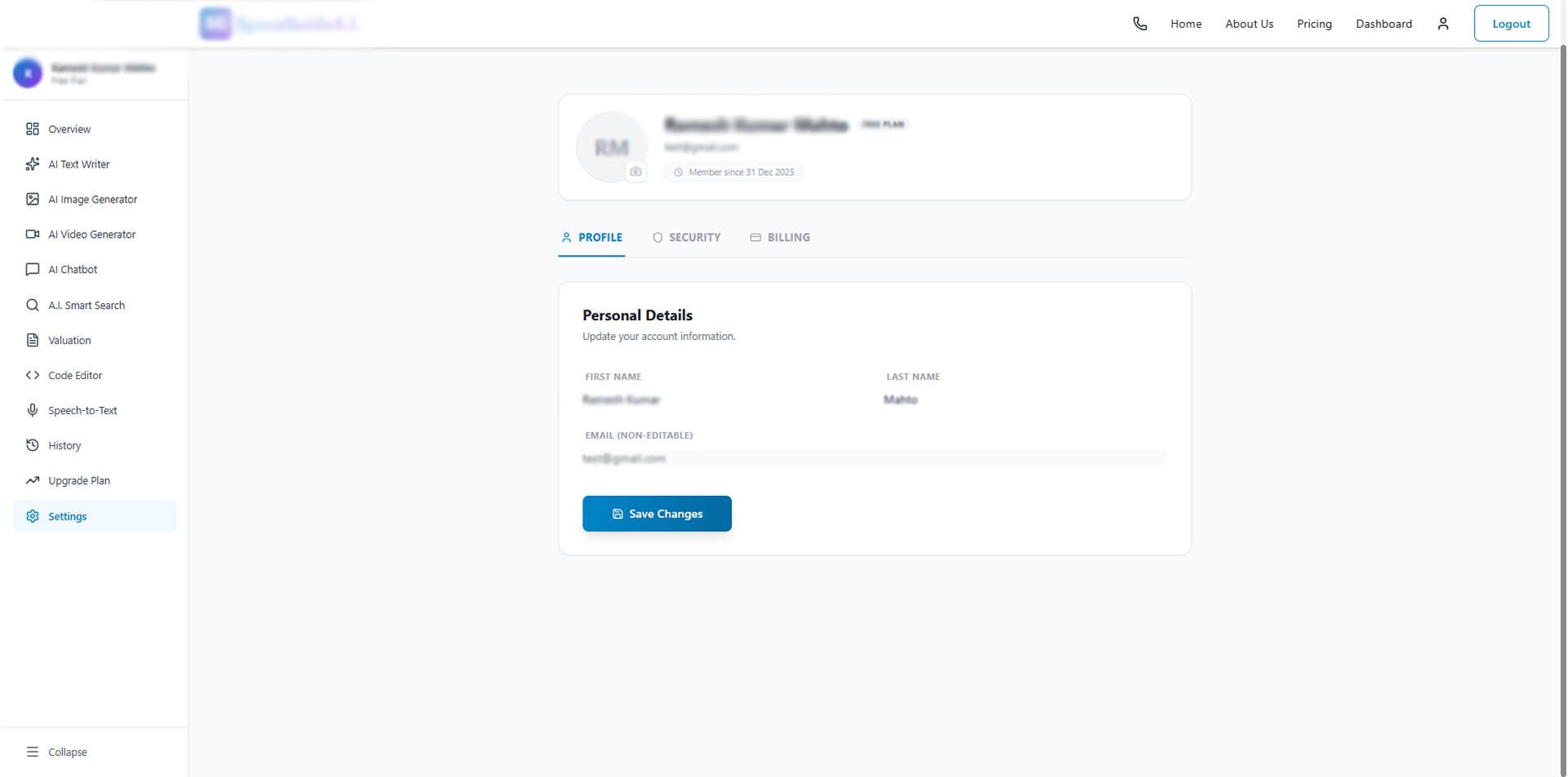Click the page vertical scrollbar
Image resolution: width=1568 pixels, height=777 pixels.
[1563, 409]
